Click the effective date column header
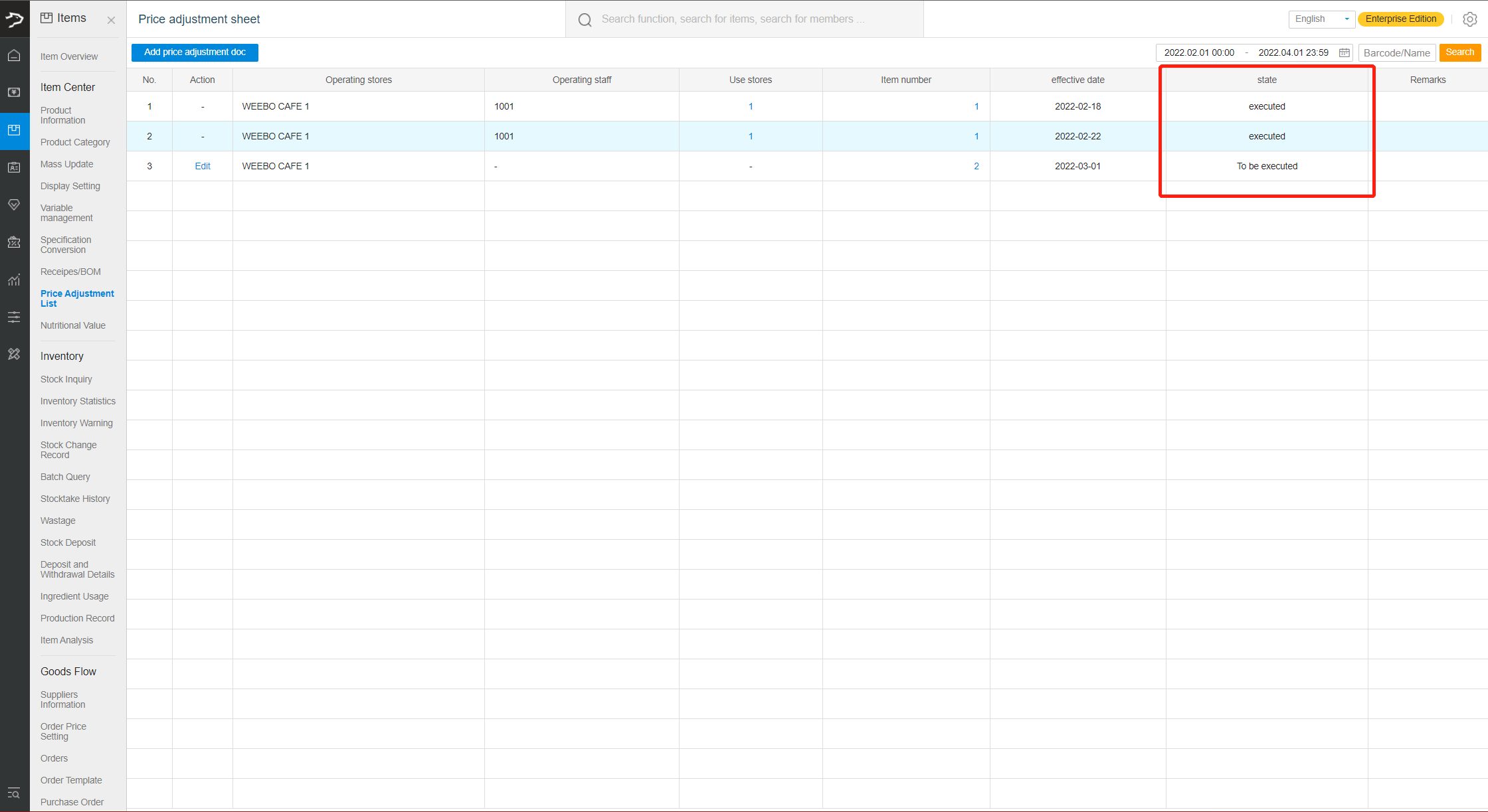 (x=1077, y=80)
